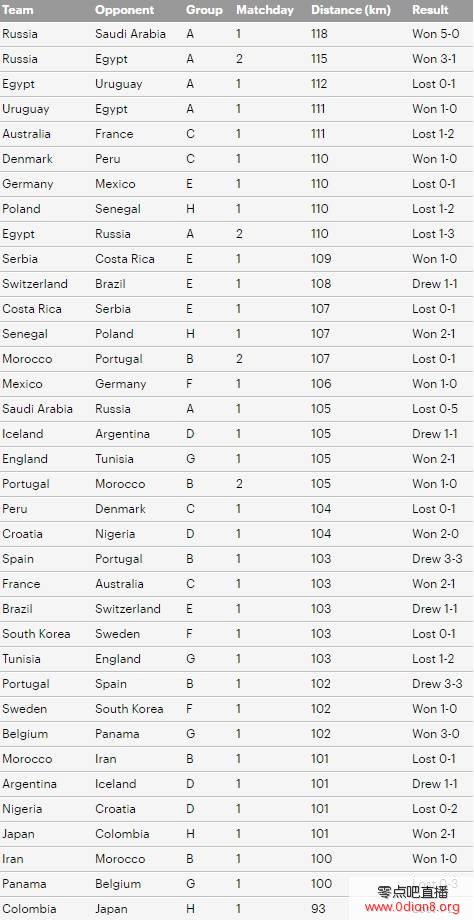Click the Result column header
The width and height of the screenshot is (474, 920).
pos(430,10)
